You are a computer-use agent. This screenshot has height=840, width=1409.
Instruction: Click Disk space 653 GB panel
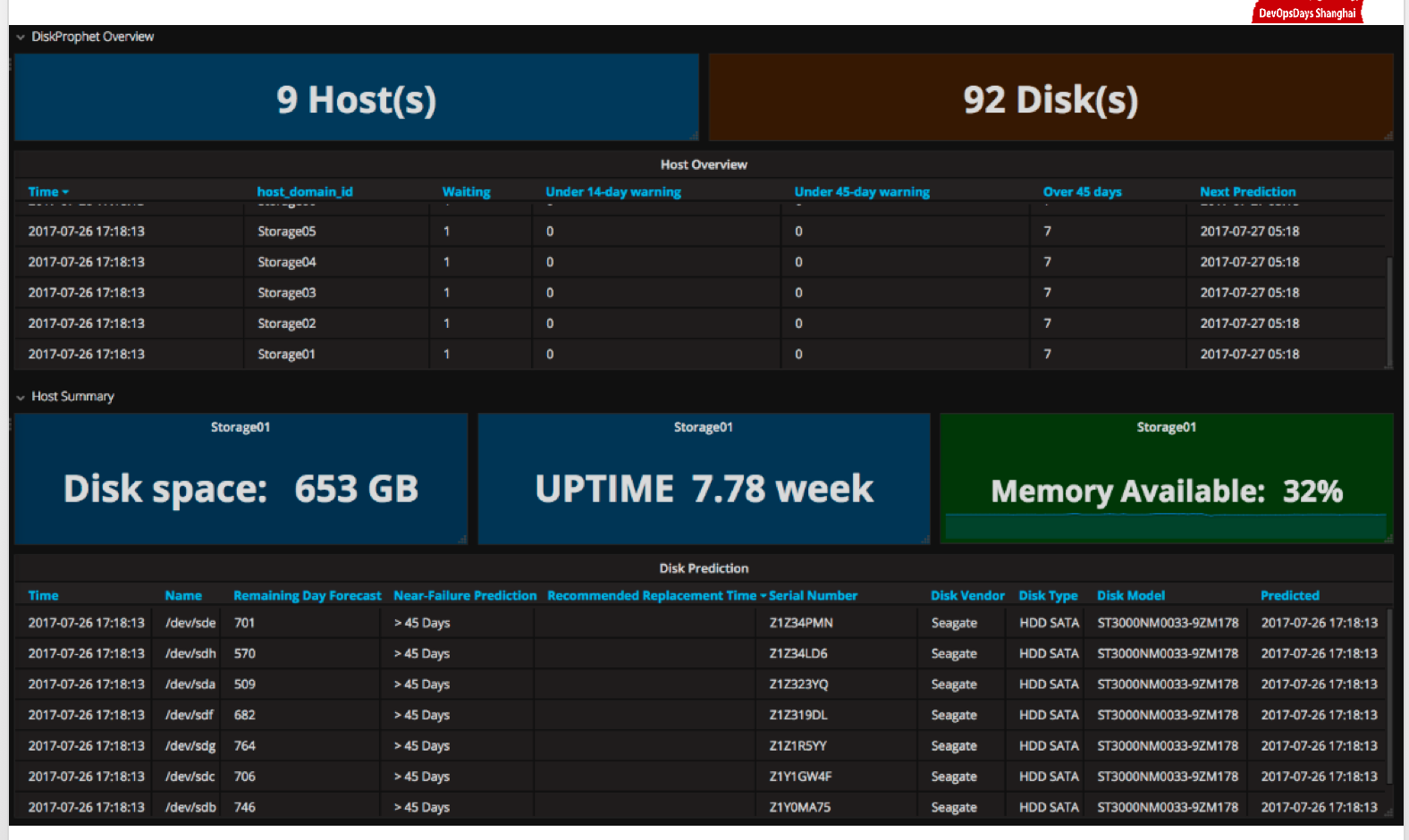point(241,479)
